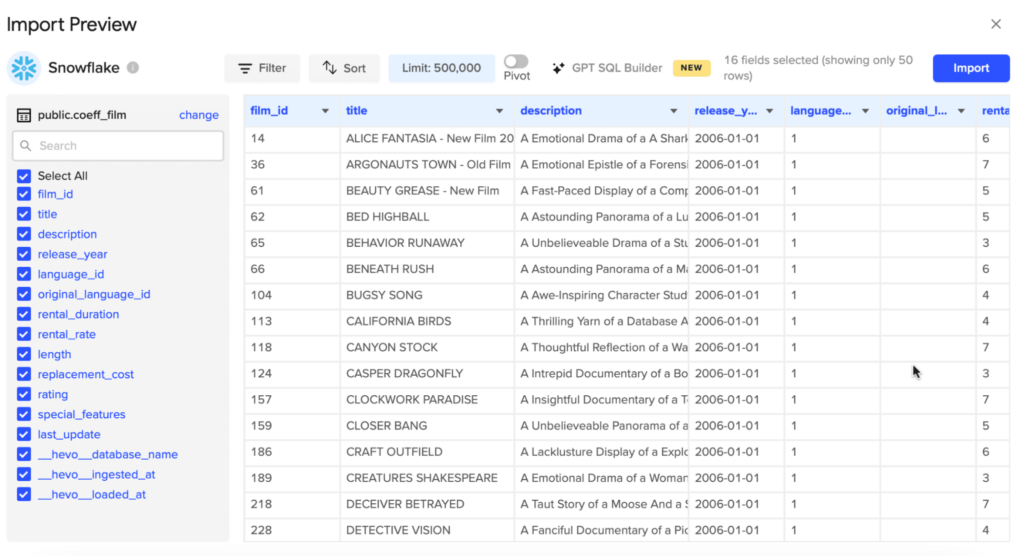Open the Sort options
This screenshot has width=1024, height=556.
click(344, 68)
